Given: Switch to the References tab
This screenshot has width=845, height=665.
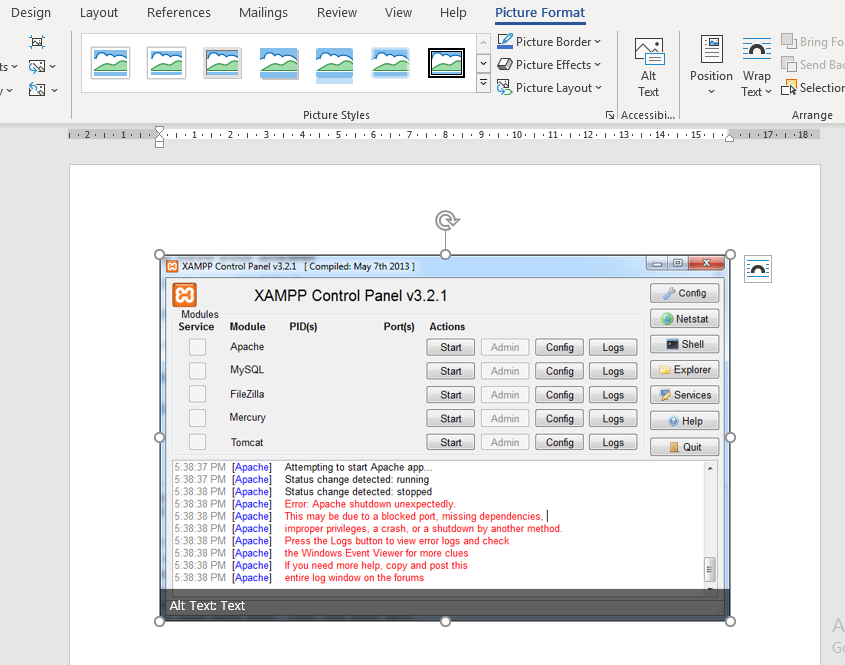Looking at the screenshot, I should click(x=179, y=12).
